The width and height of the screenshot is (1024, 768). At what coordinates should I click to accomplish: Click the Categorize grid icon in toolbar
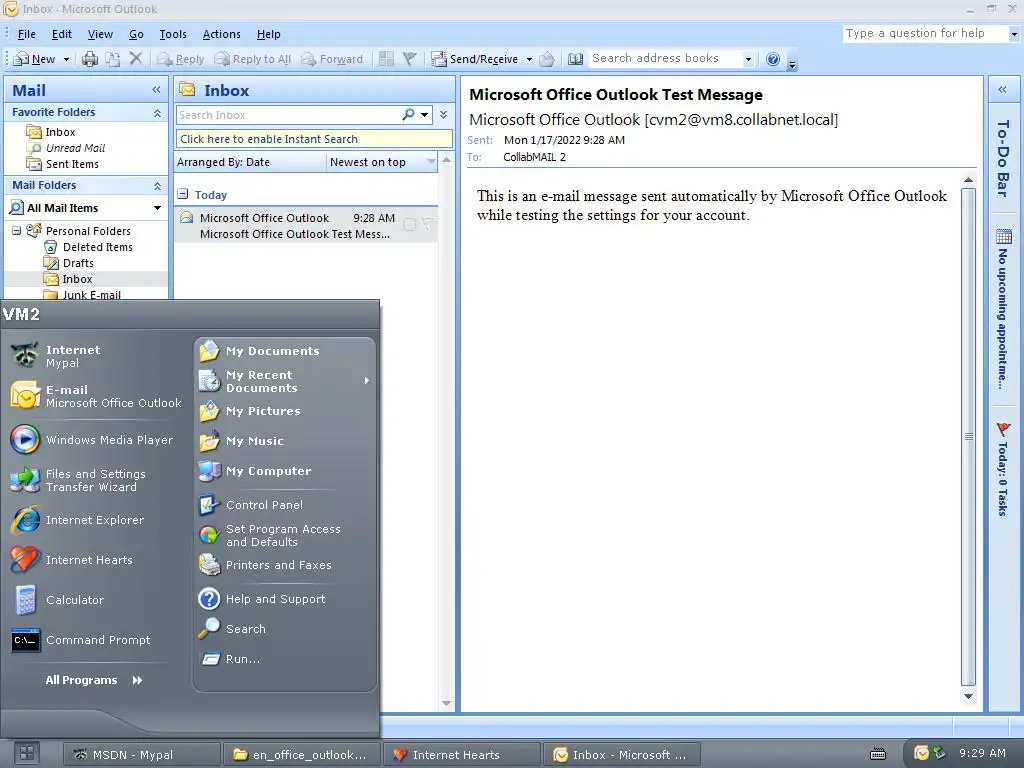(x=386, y=59)
